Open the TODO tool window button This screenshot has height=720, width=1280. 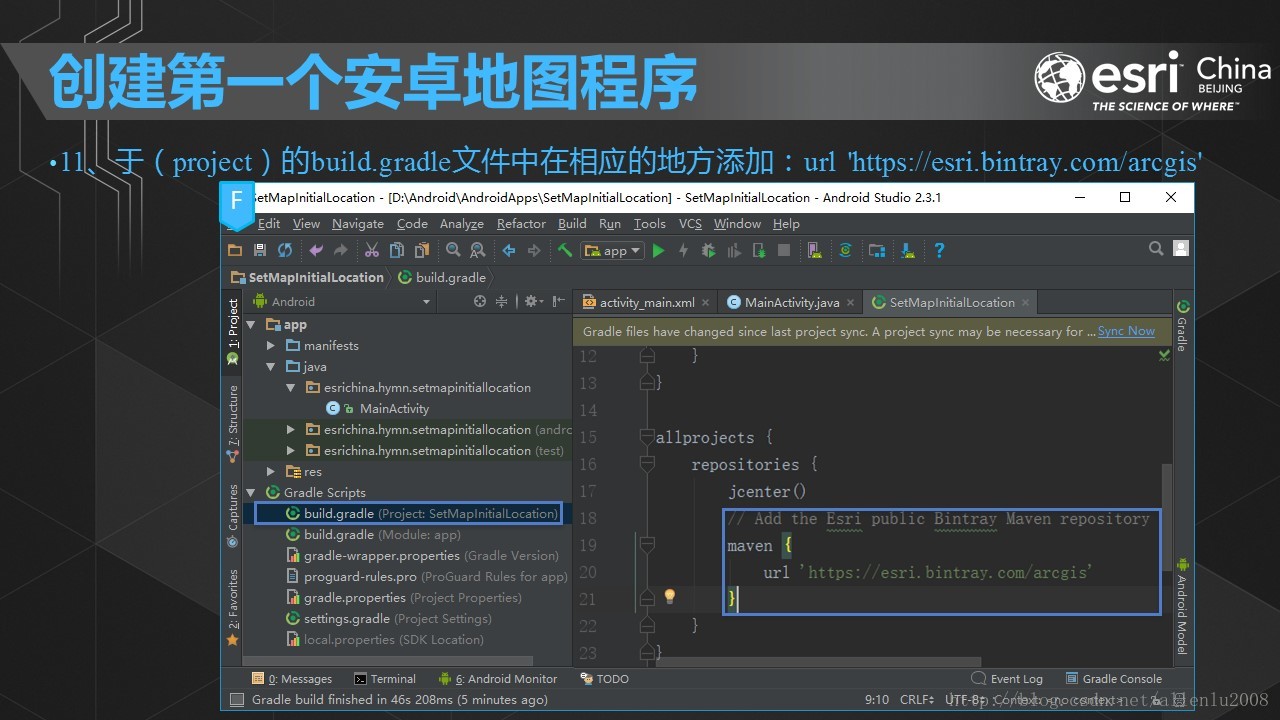click(605, 678)
